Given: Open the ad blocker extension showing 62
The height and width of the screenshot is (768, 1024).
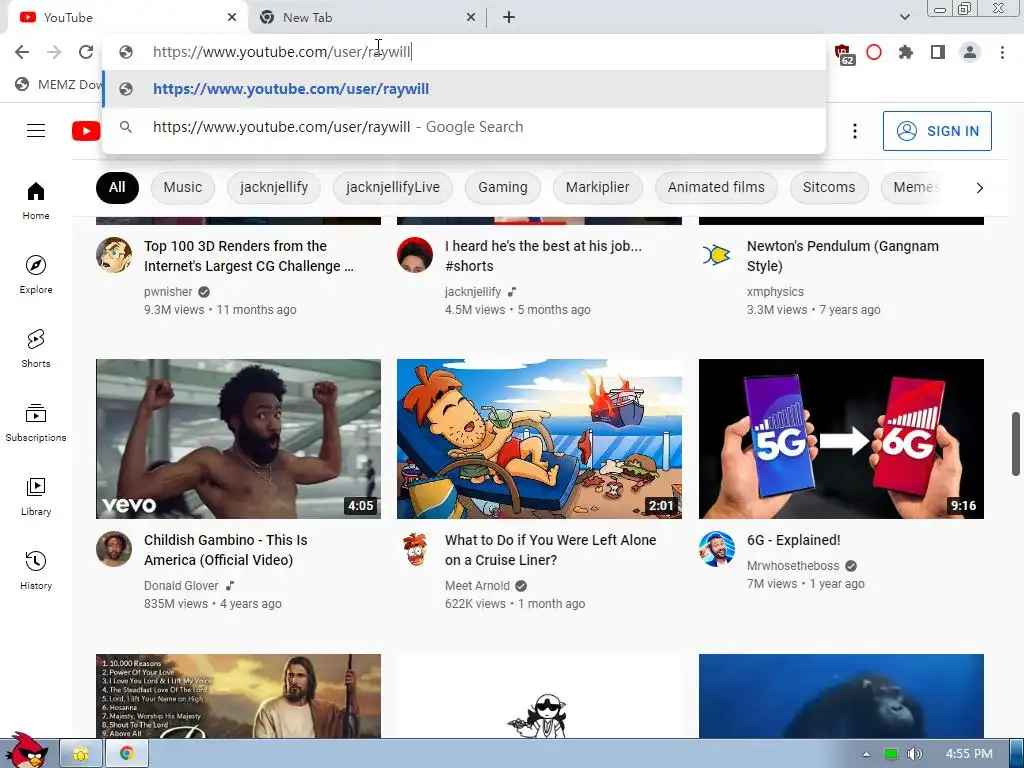Looking at the screenshot, I should [x=843, y=54].
